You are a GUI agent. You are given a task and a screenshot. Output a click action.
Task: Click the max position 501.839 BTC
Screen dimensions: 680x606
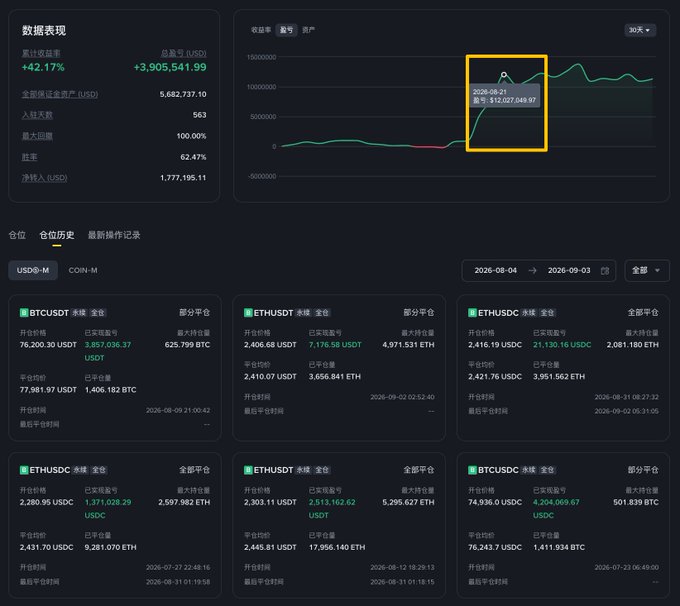[x=636, y=502]
